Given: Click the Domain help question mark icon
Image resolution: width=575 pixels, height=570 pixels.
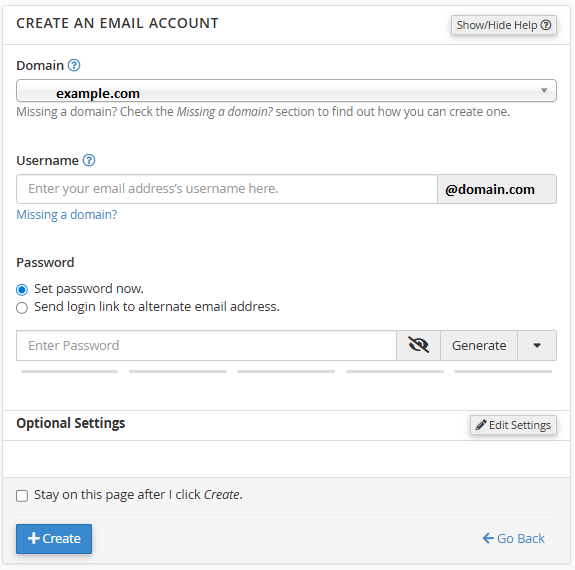Looking at the screenshot, I should [x=74, y=65].
